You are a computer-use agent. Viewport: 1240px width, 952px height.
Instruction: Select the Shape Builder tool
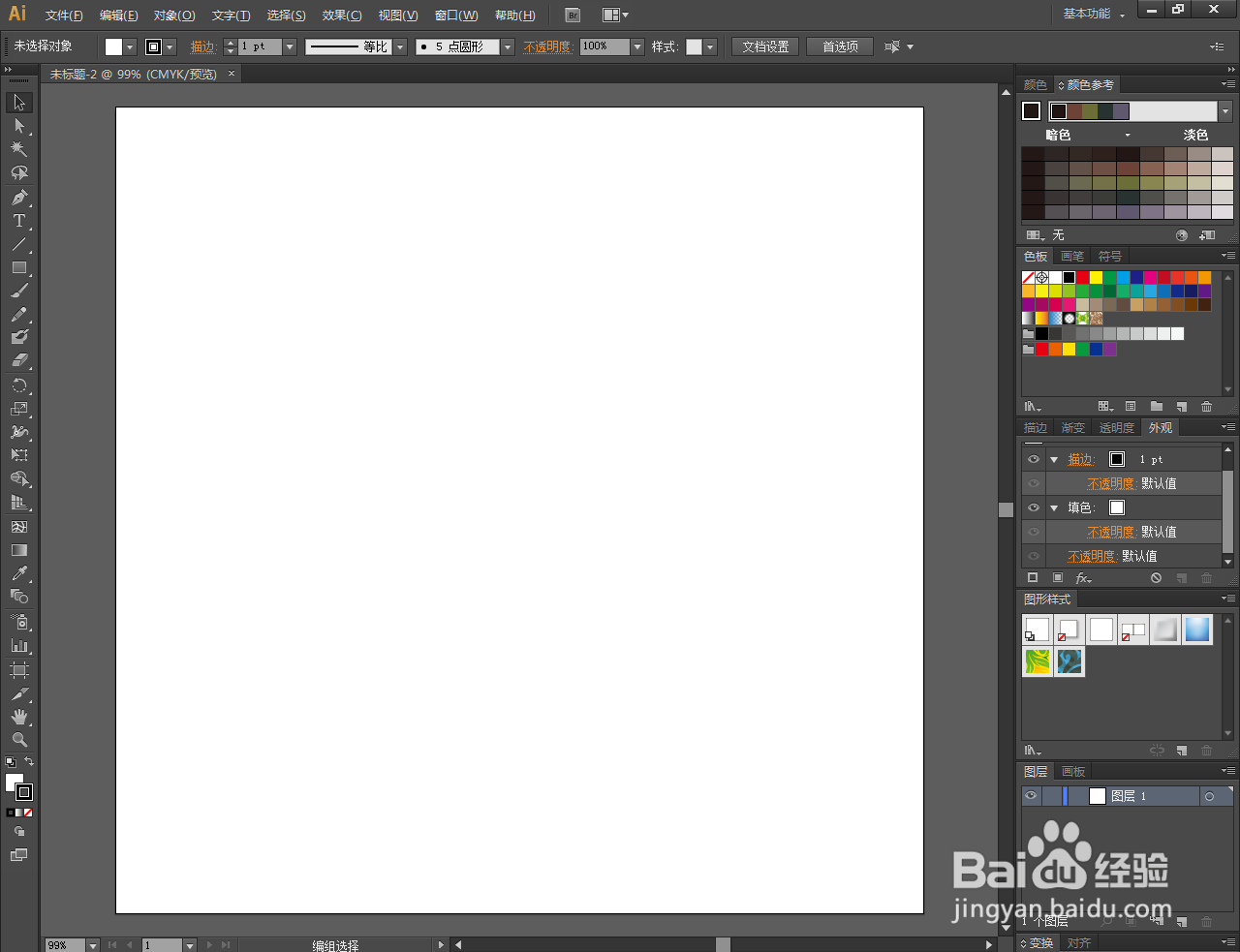coord(18,479)
